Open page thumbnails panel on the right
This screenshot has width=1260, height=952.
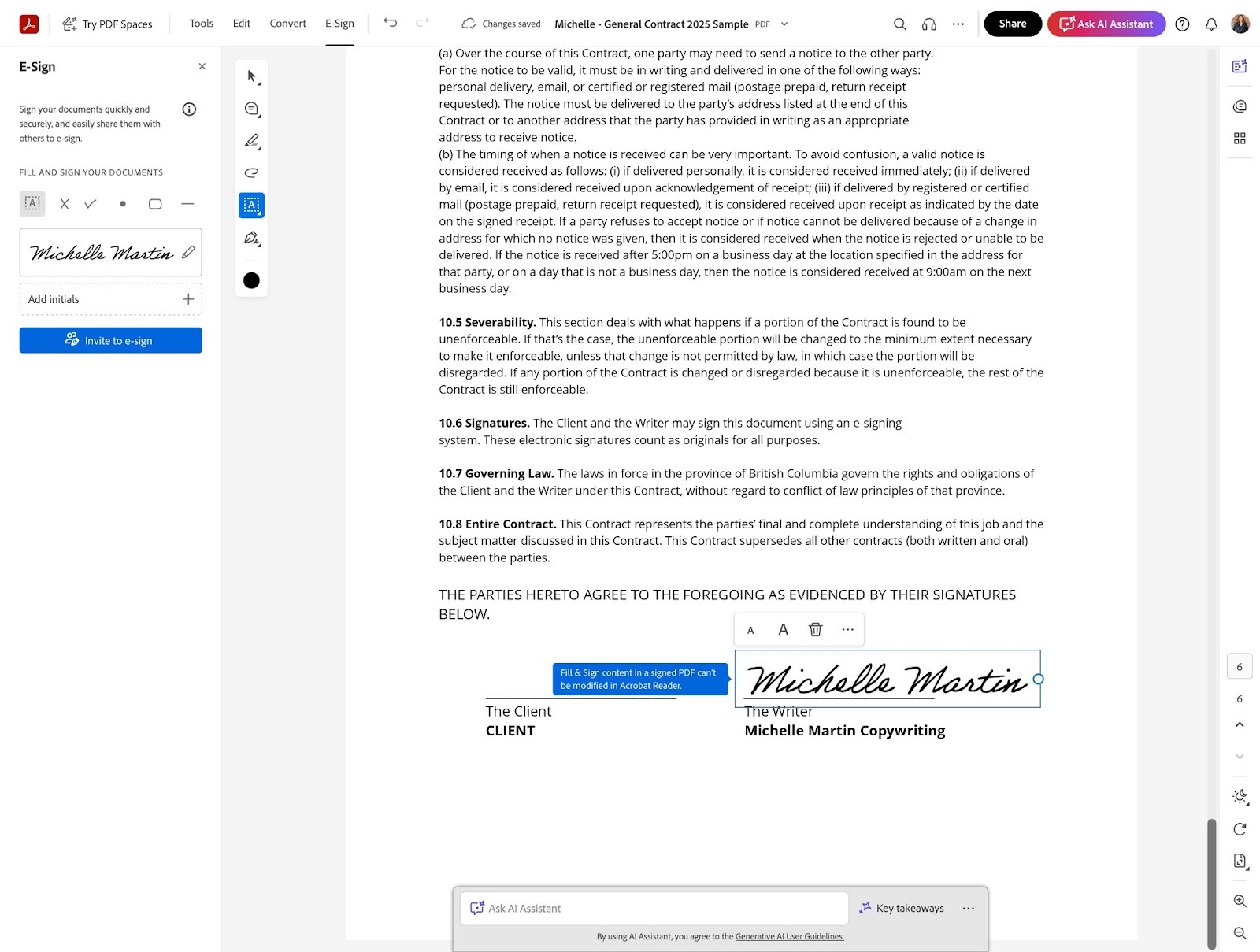(x=1240, y=138)
